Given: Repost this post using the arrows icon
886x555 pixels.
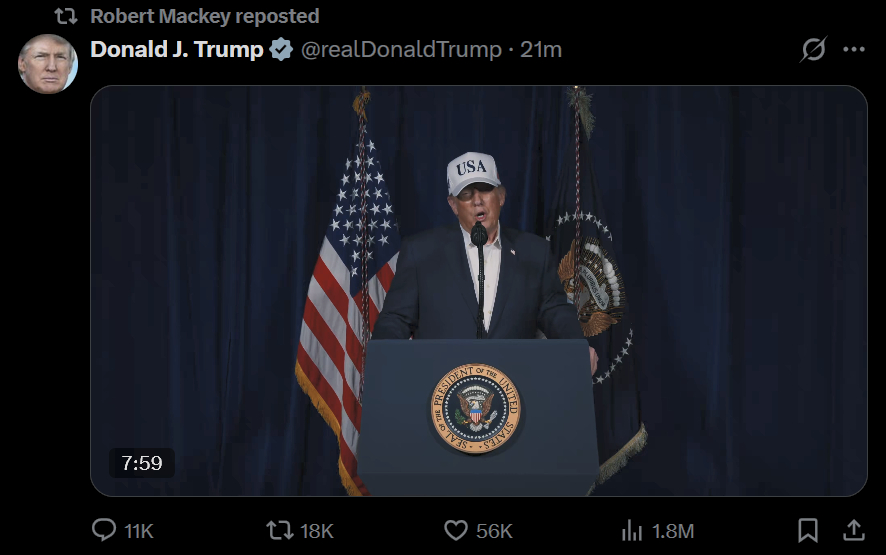Looking at the screenshot, I should pos(279,530).
